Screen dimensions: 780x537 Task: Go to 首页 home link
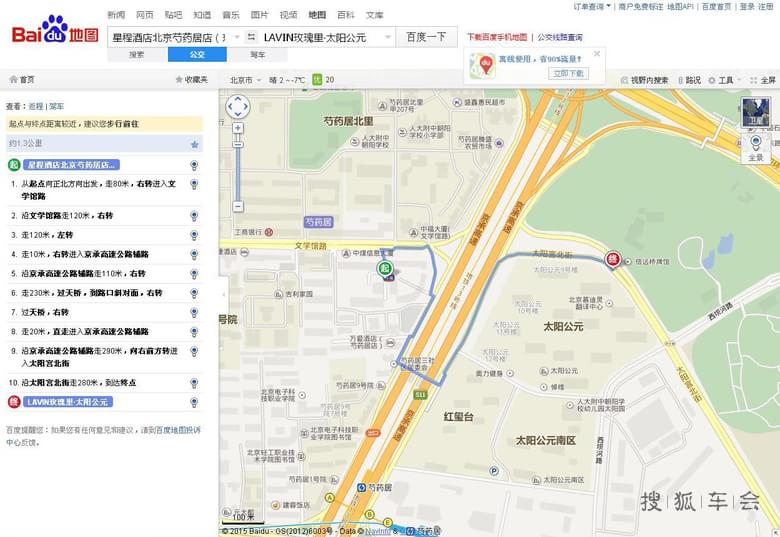(x=22, y=80)
